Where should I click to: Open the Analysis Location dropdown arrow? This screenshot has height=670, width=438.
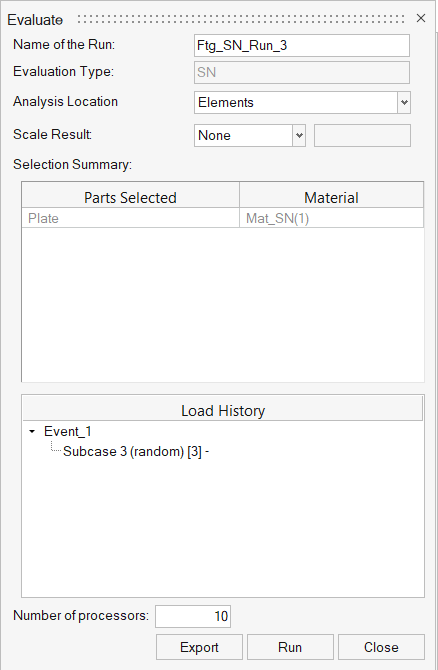tap(404, 103)
